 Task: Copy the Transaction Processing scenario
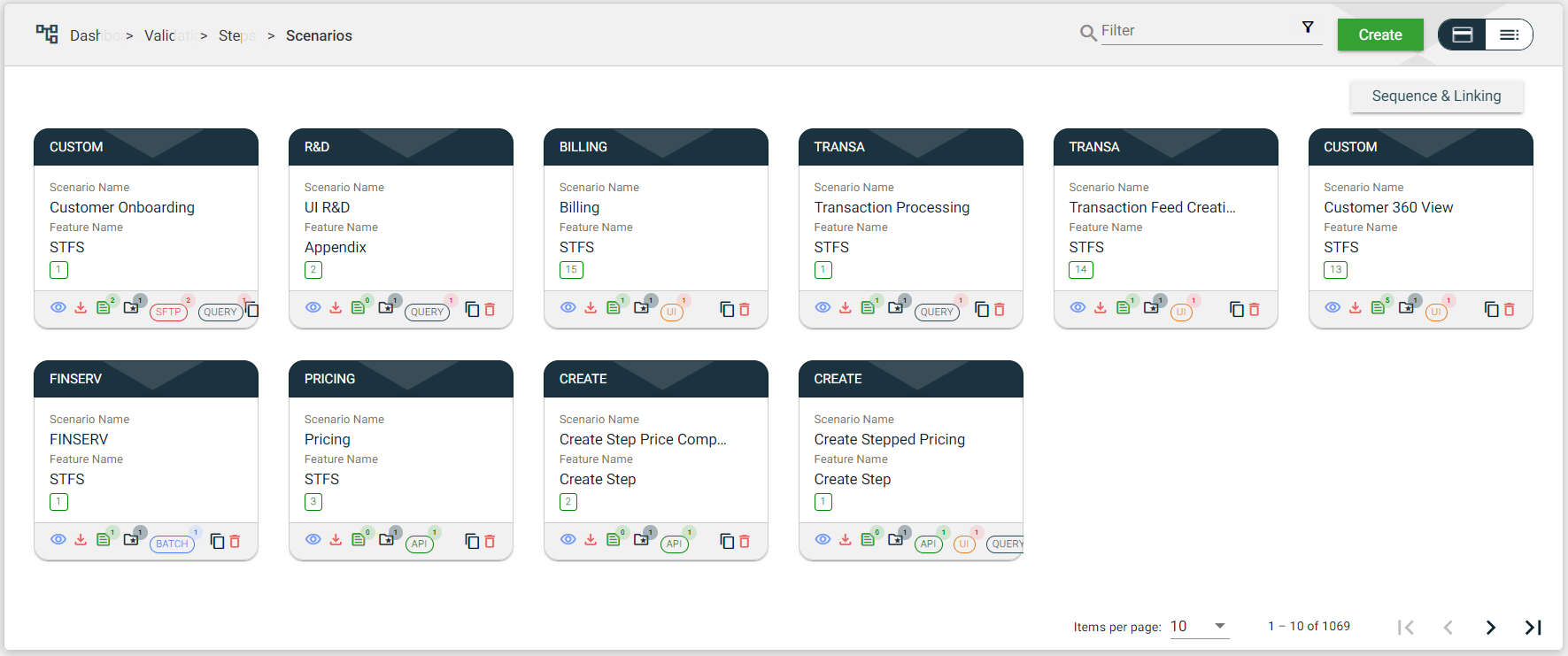coord(982,310)
